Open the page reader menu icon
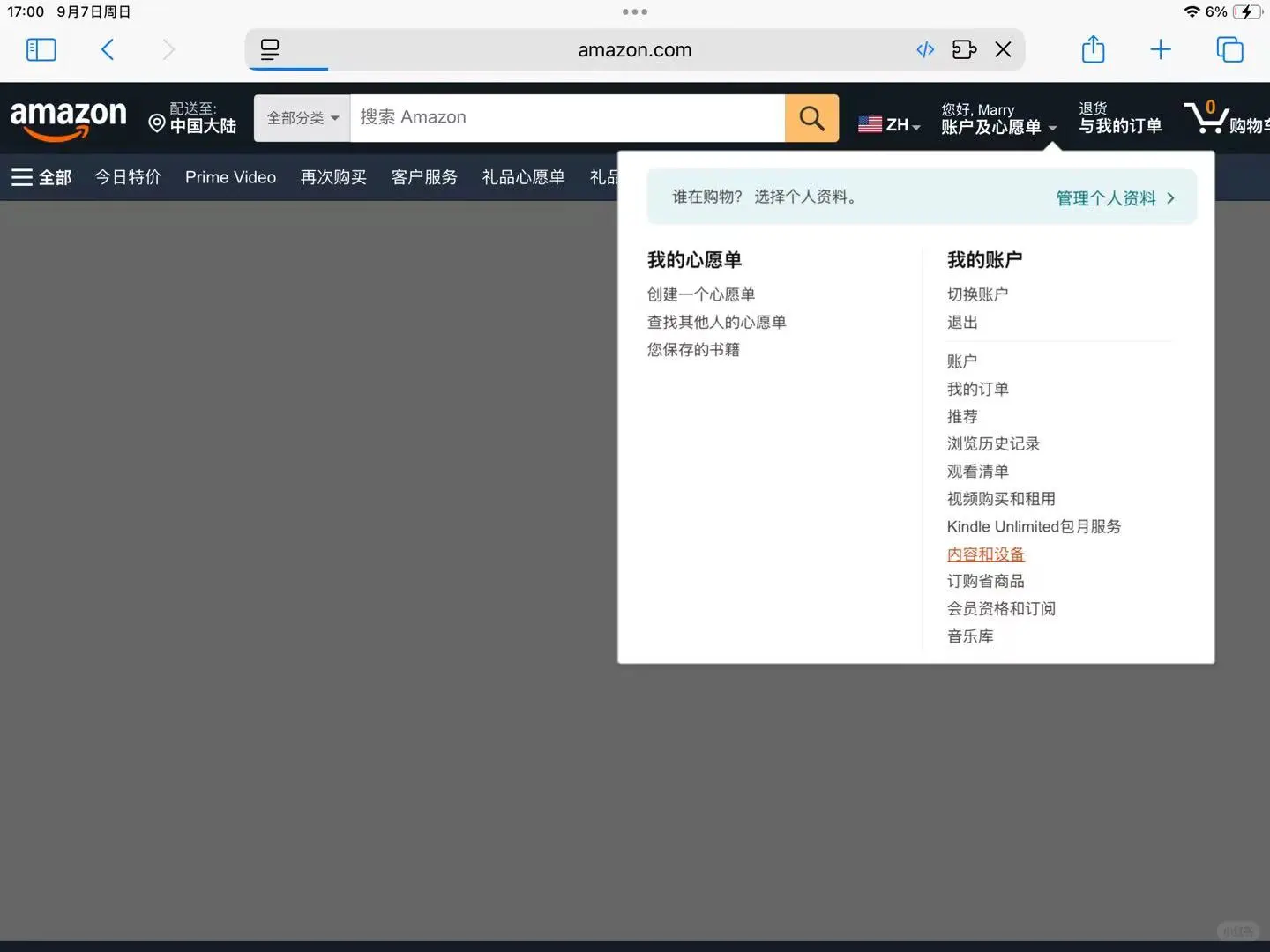 [270, 49]
